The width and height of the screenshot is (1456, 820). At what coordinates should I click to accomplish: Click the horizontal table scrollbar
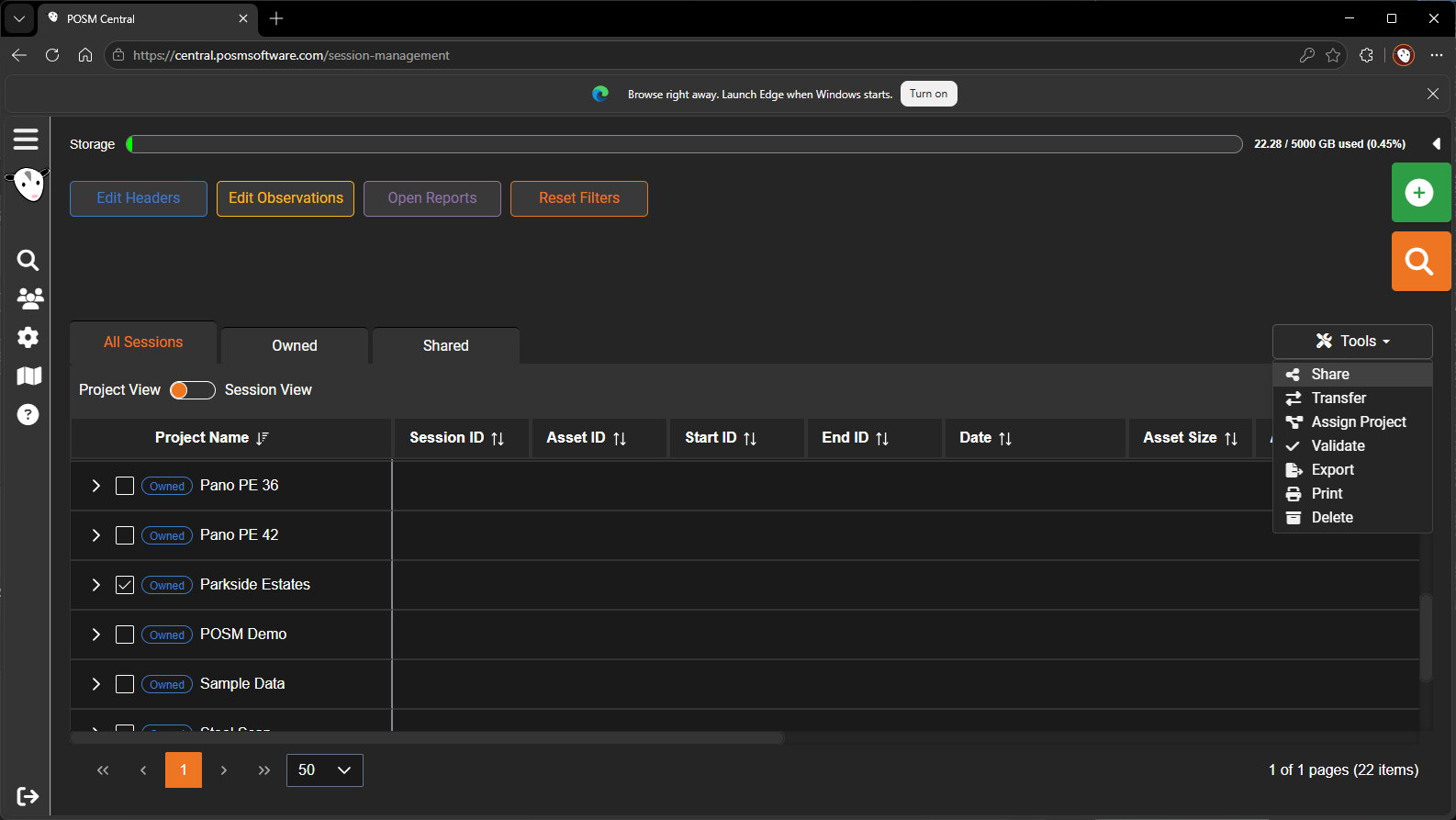tap(427, 738)
